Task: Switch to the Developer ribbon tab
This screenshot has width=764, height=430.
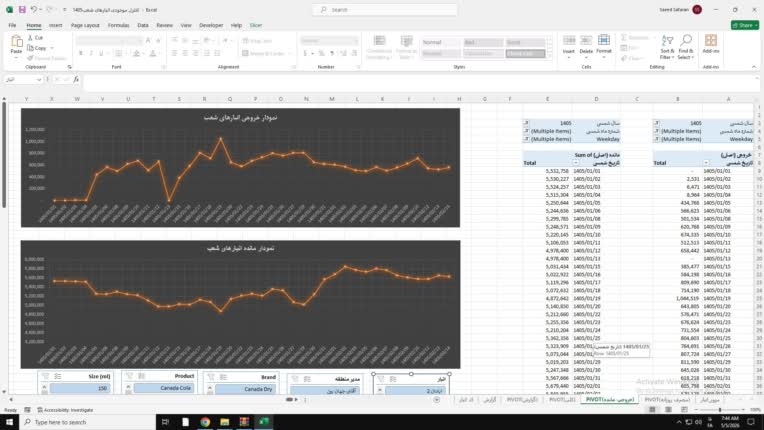Action: 211,25
